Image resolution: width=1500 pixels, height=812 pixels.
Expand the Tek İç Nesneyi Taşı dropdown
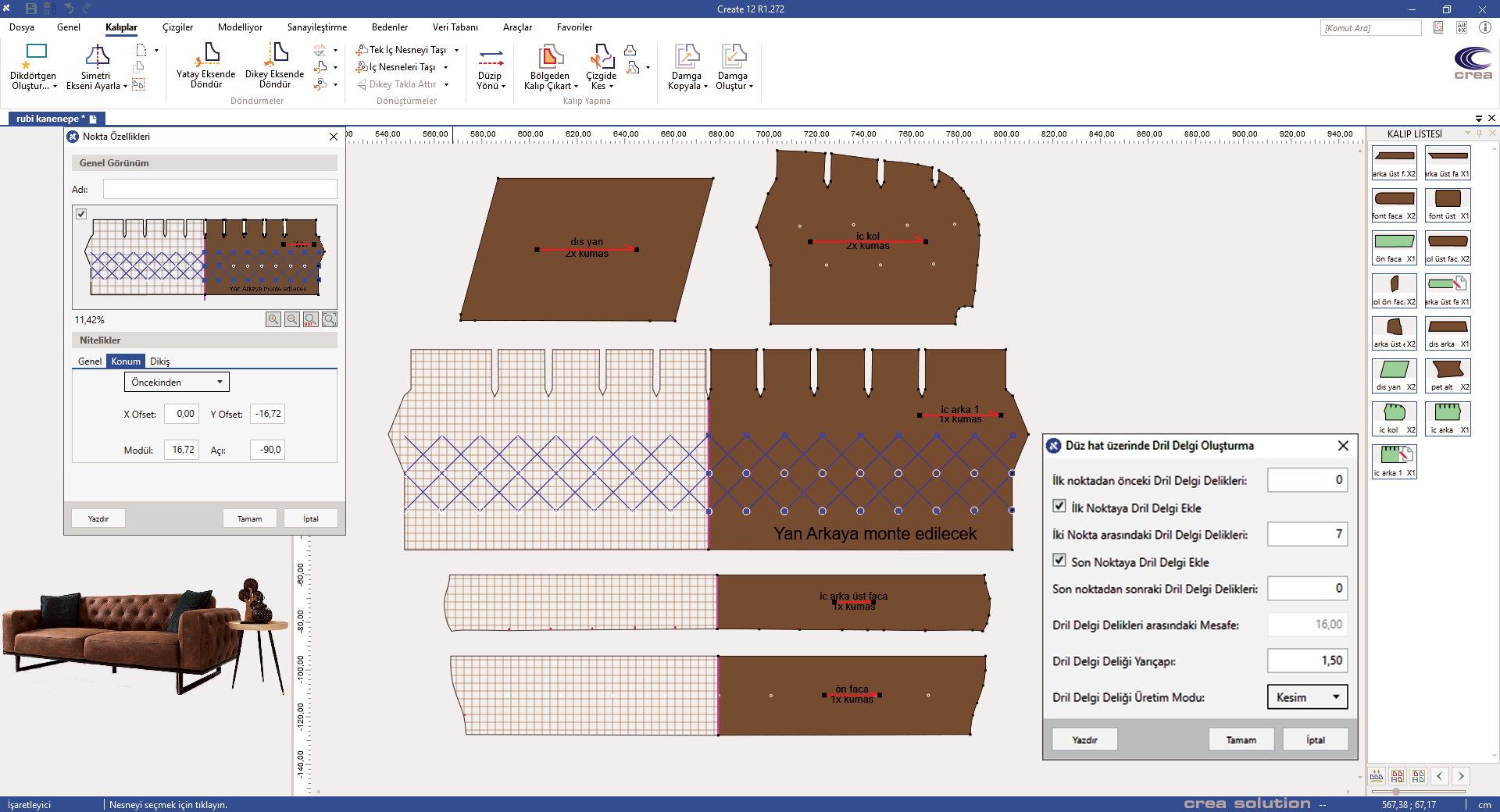point(457,50)
